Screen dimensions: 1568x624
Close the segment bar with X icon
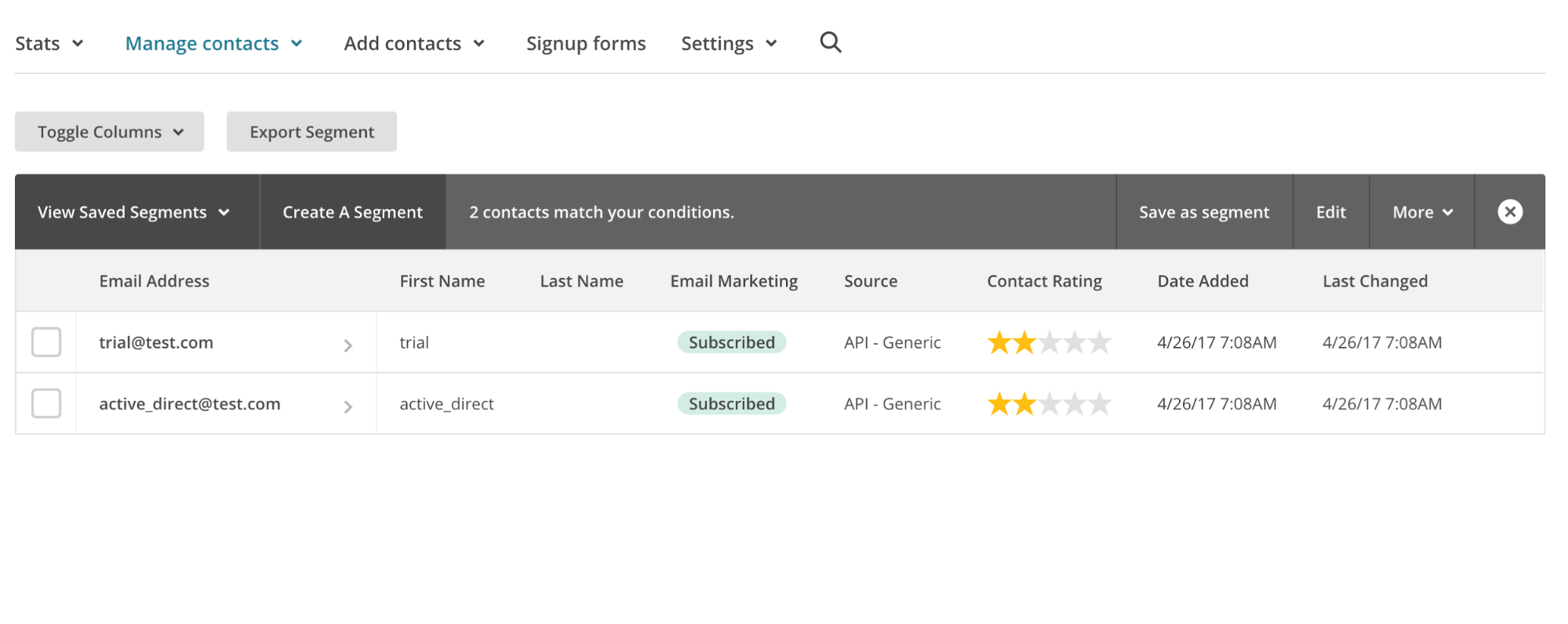1509,212
